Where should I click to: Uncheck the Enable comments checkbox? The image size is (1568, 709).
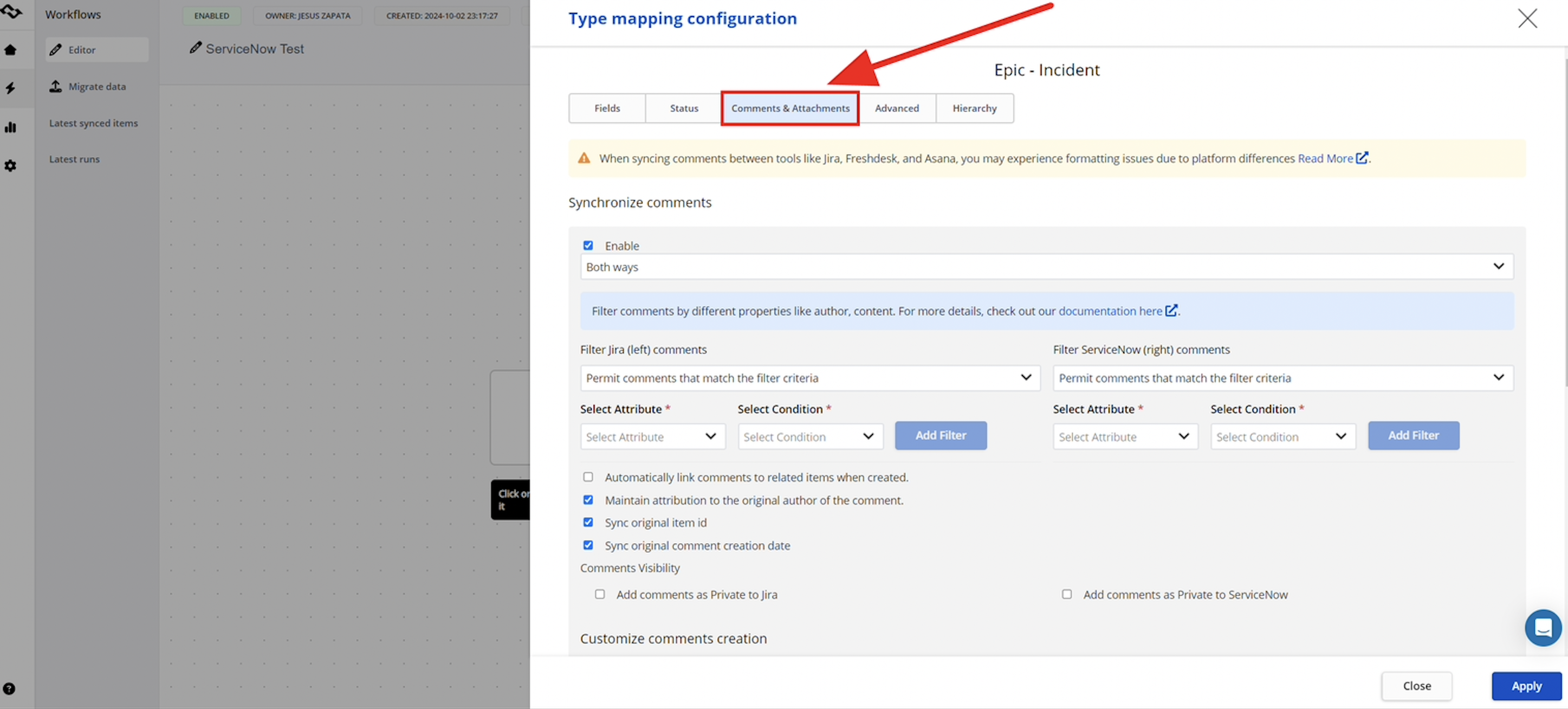click(x=588, y=246)
